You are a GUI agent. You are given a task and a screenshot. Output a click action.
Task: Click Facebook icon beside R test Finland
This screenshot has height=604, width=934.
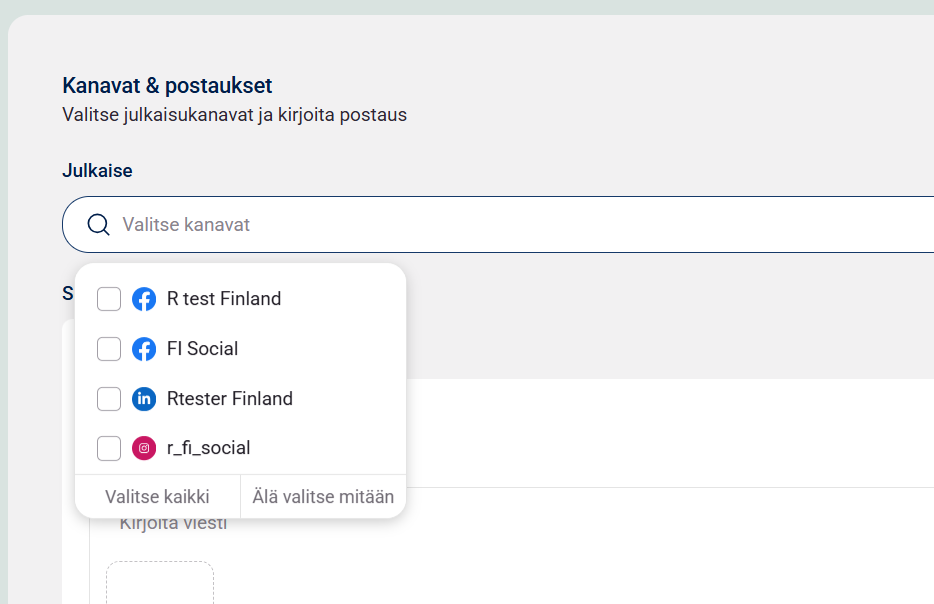[144, 299]
